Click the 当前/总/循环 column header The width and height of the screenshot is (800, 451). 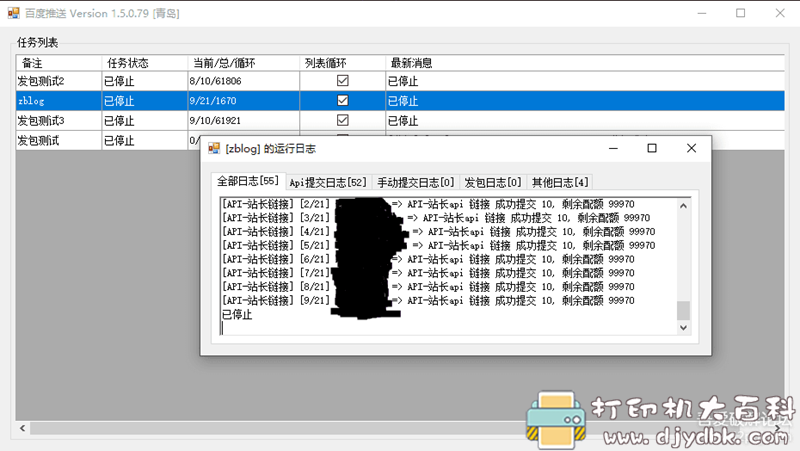[244, 63]
